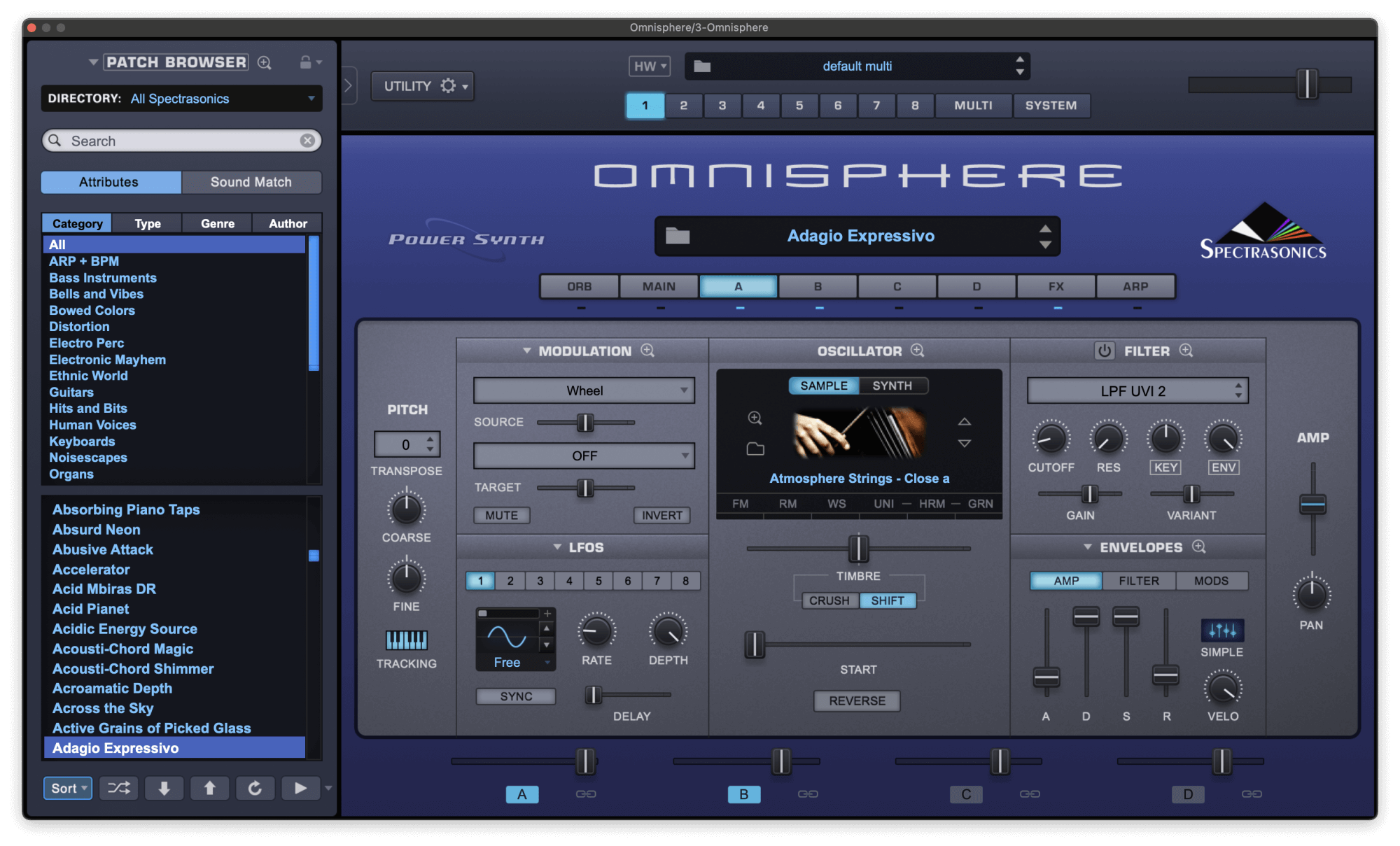Image resolution: width=1400 pixels, height=846 pixels.
Task: Select the Sound Match tab
Action: [x=251, y=182]
